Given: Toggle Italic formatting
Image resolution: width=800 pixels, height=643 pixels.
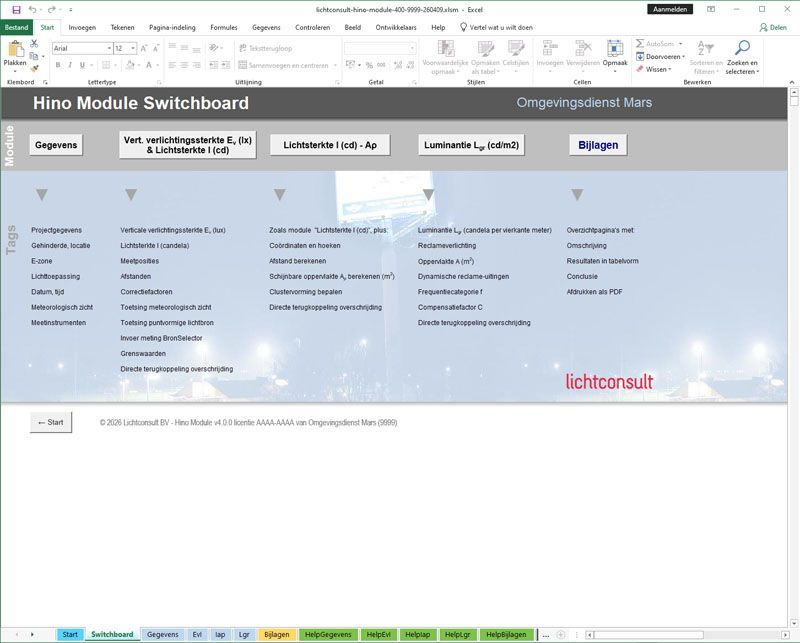Looking at the screenshot, I should [70, 65].
